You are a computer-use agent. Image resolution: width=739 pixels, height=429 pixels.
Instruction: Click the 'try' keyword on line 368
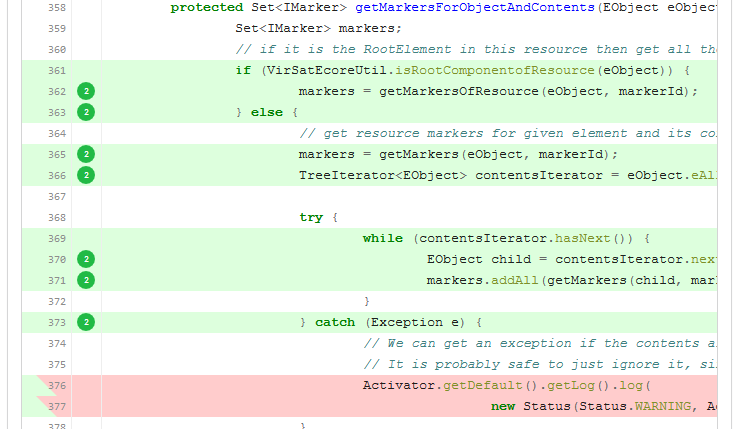(x=311, y=217)
